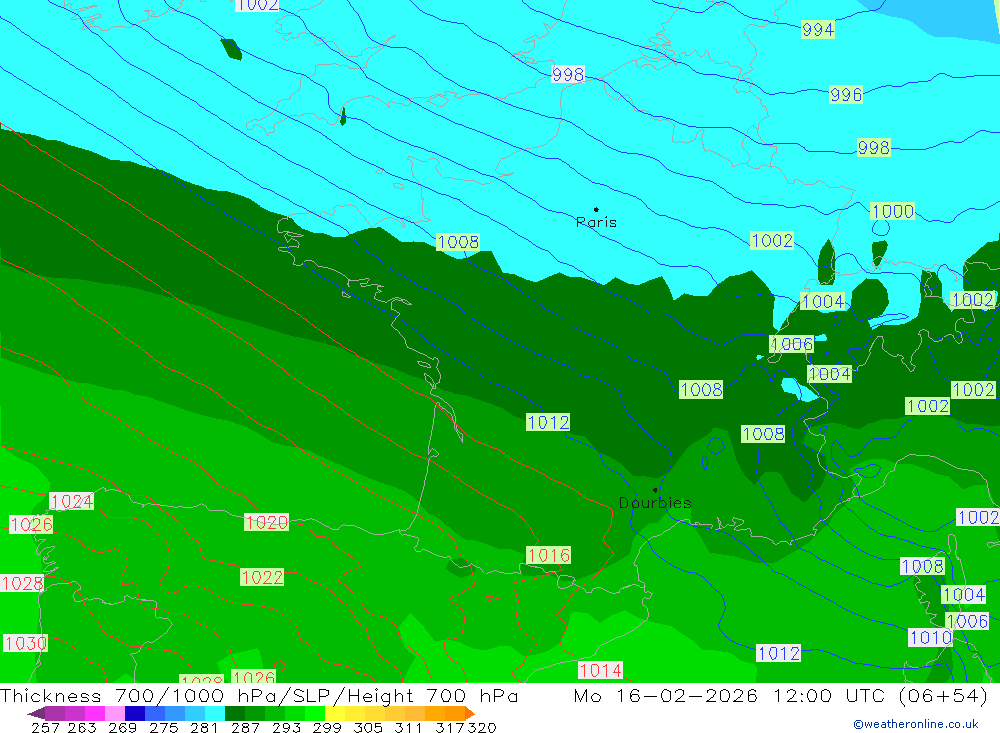
Task: Click the orange arrow at legend's right end
Action: click(x=470, y=713)
